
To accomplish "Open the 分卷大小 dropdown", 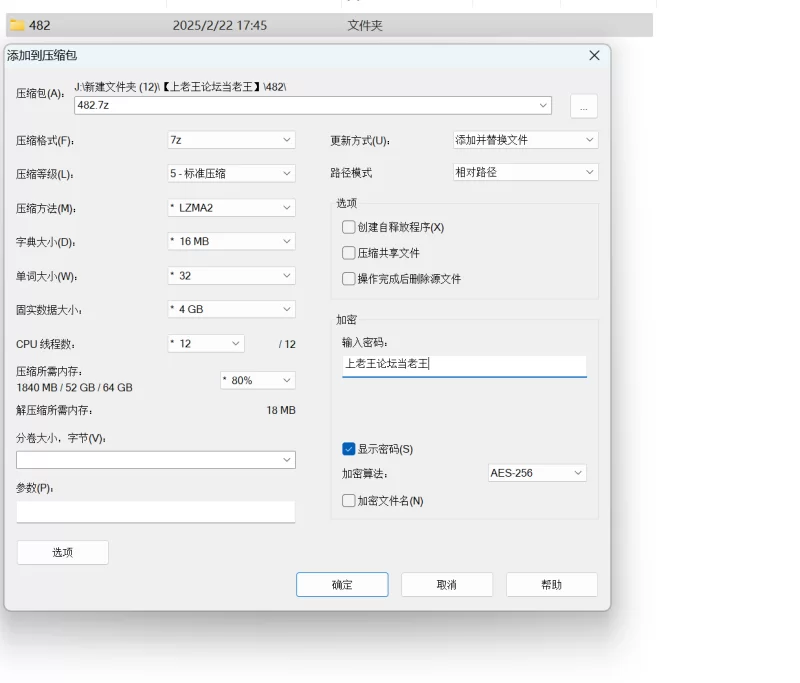I will tap(156, 460).
